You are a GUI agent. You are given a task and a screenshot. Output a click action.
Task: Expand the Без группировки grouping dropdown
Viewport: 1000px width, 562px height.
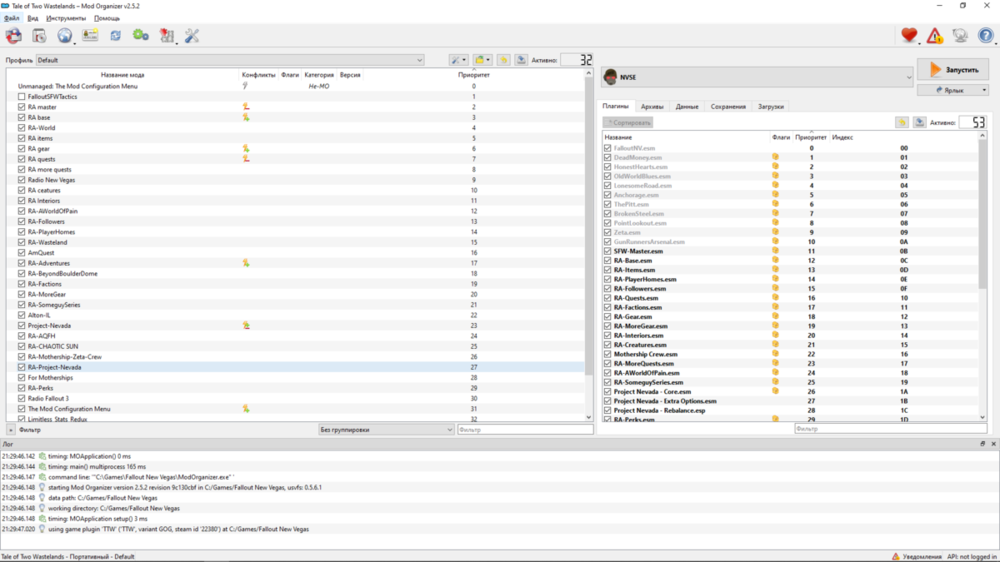(386, 430)
